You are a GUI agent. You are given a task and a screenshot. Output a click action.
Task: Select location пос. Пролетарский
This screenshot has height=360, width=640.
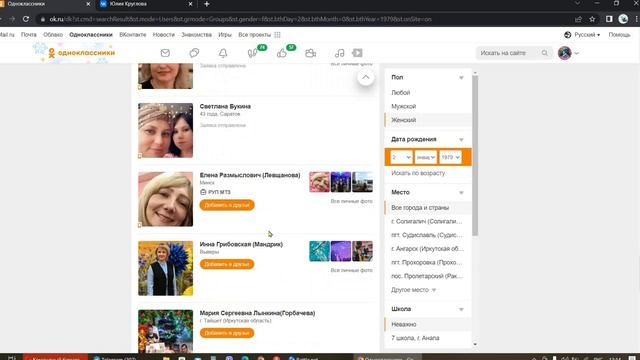[x=428, y=276]
